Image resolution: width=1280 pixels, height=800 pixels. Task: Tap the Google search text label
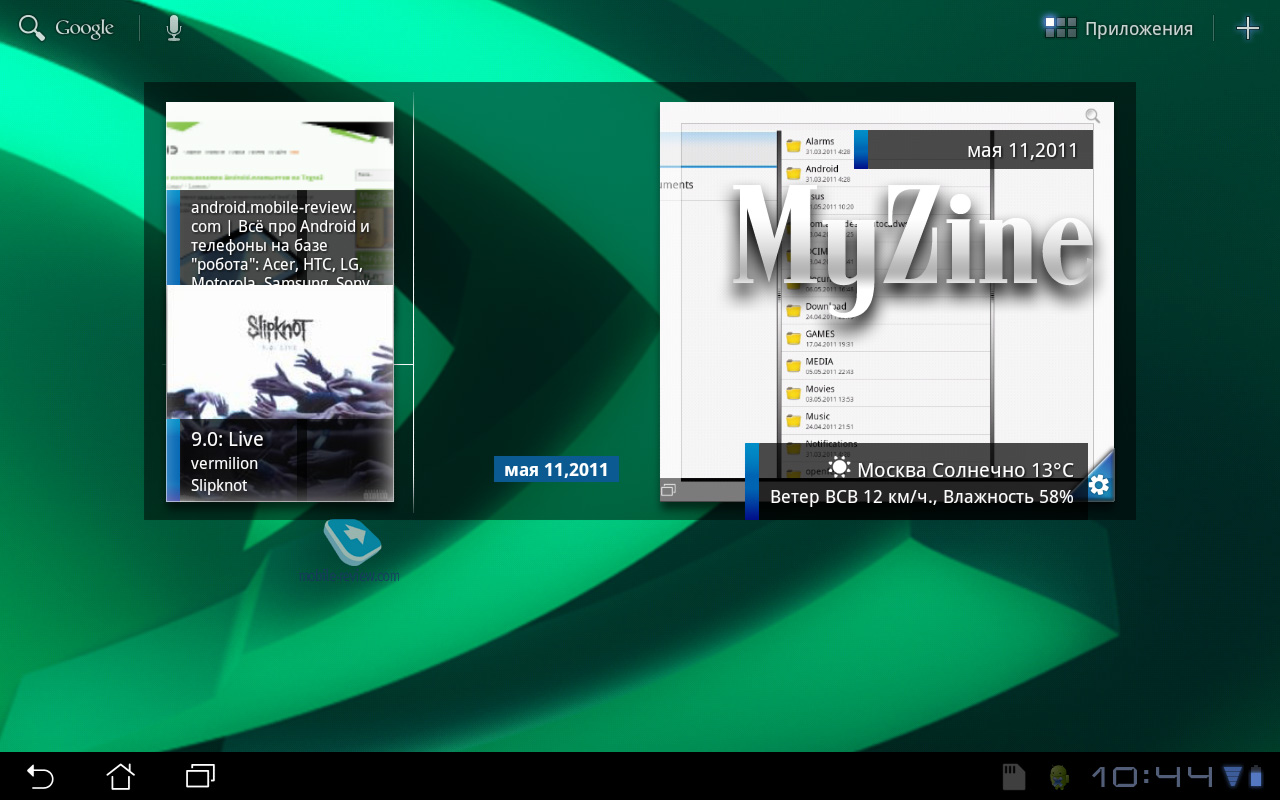click(84, 28)
